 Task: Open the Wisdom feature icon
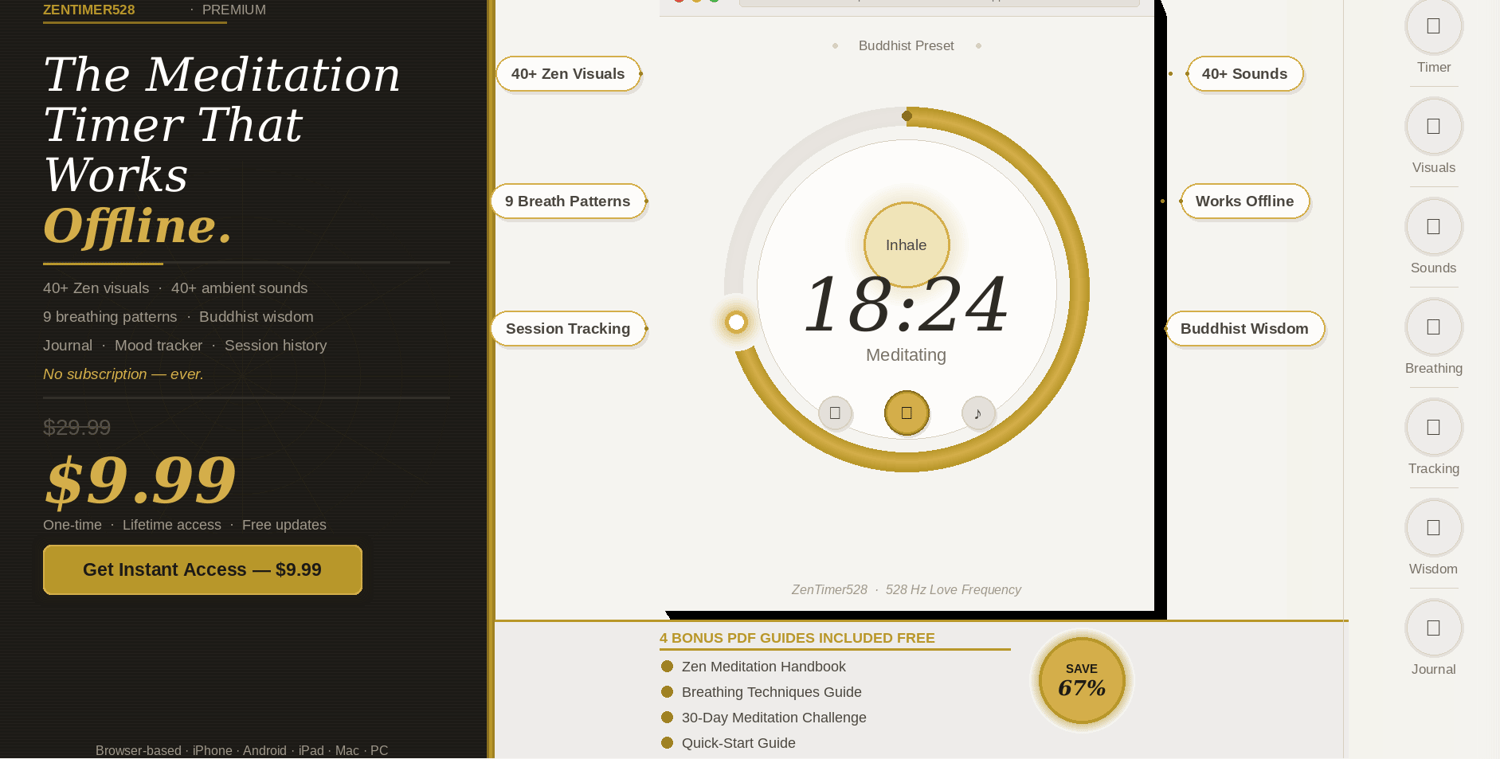click(x=1433, y=527)
